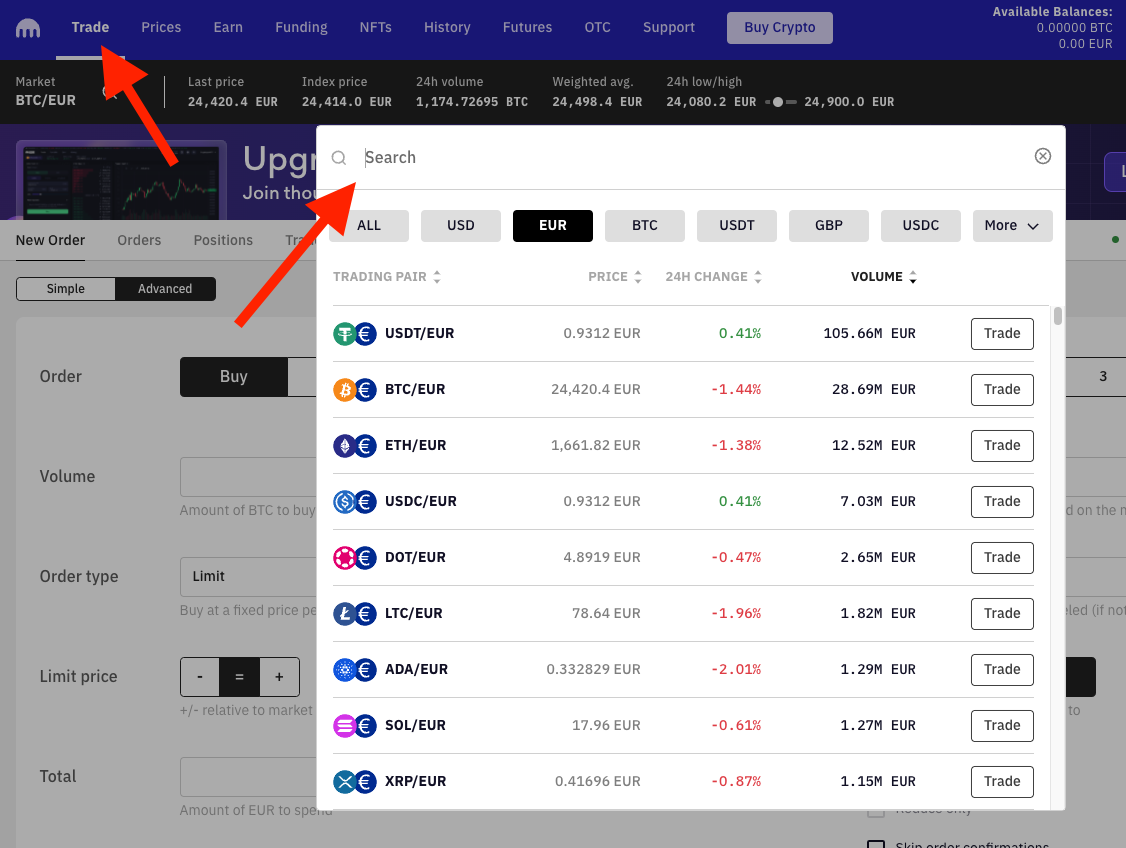The width and height of the screenshot is (1126, 848).
Task: Click the Total EUR input field
Action: pos(248,777)
